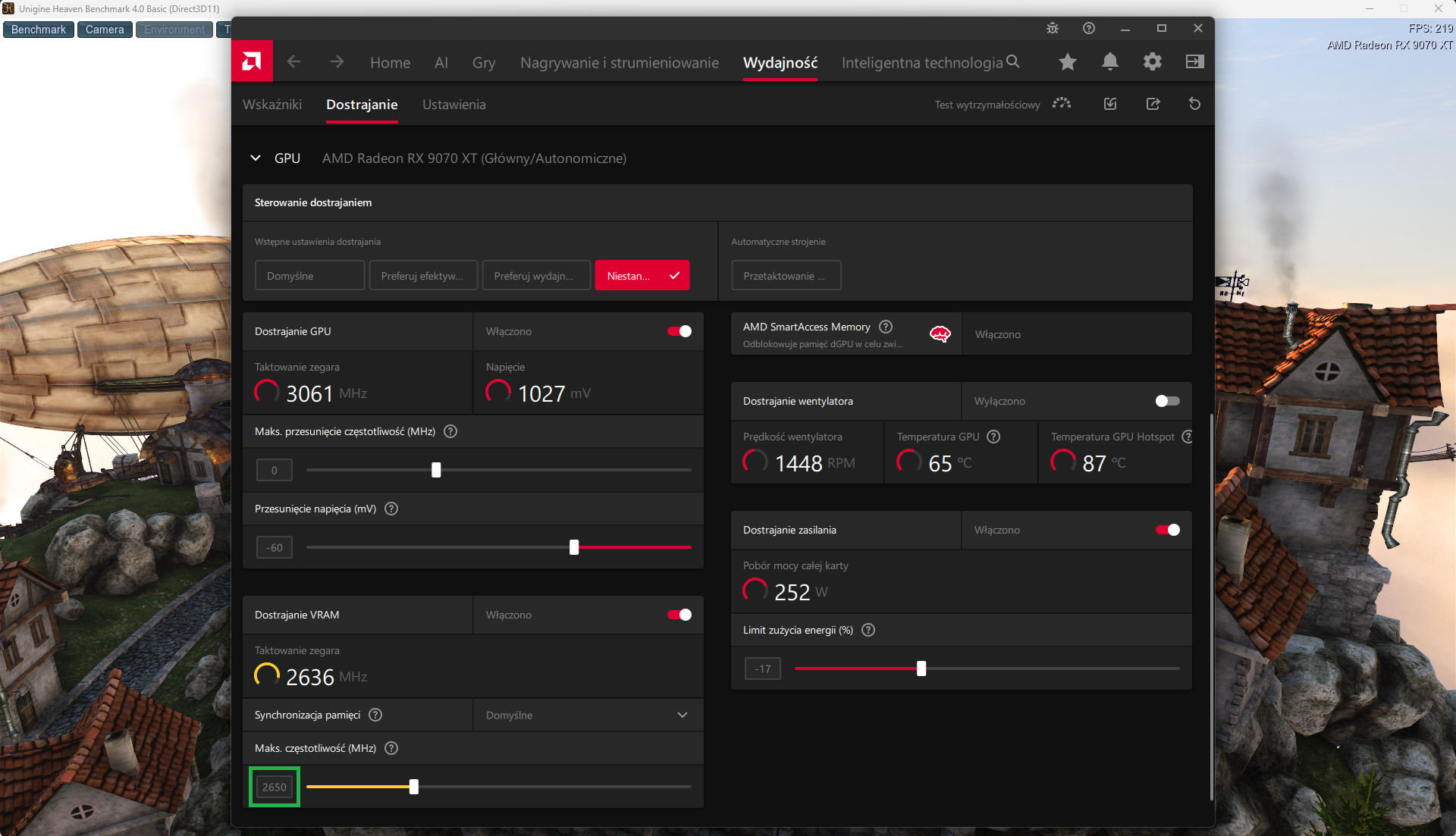Toggle Dostrajanie GPU switch
This screenshot has width=1456, height=836.
pos(679,331)
